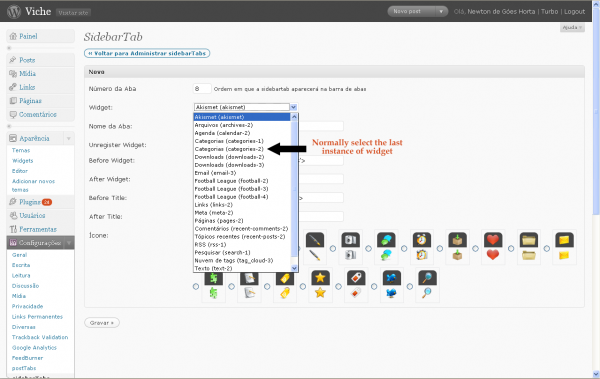The image size is (600, 379).
Task: Choose the pen tab icon
Action: [x=315, y=247]
